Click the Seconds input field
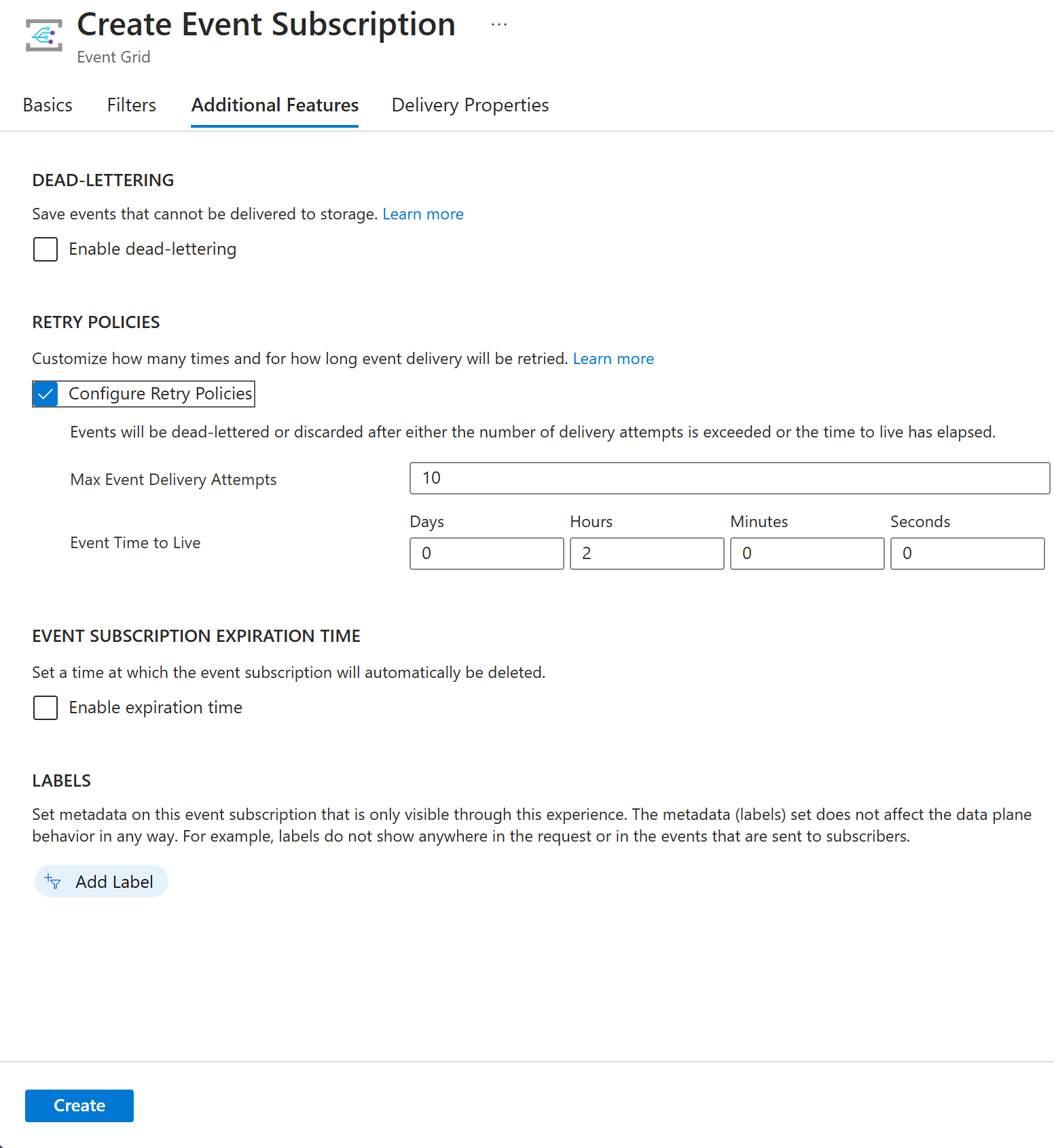This screenshot has width=1054, height=1148. [968, 554]
